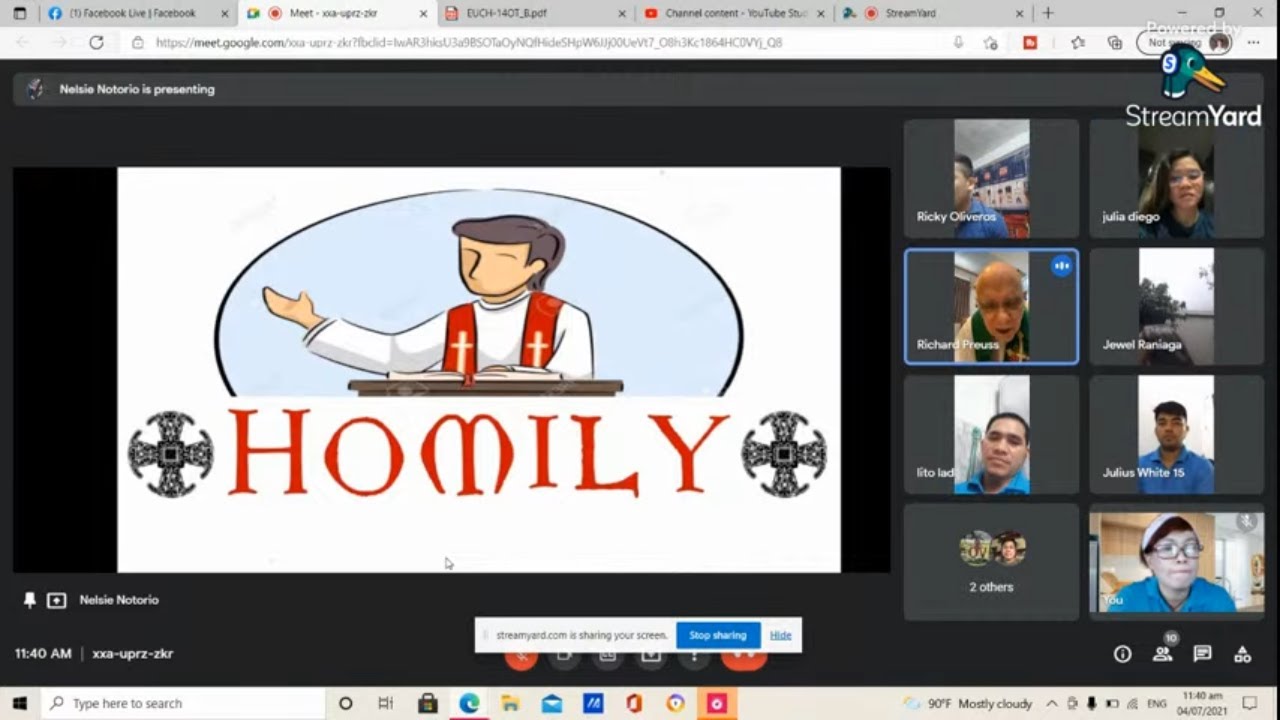Open the in-call chat panel
The height and width of the screenshot is (720, 1280).
pyautogui.click(x=1202, y=654)
